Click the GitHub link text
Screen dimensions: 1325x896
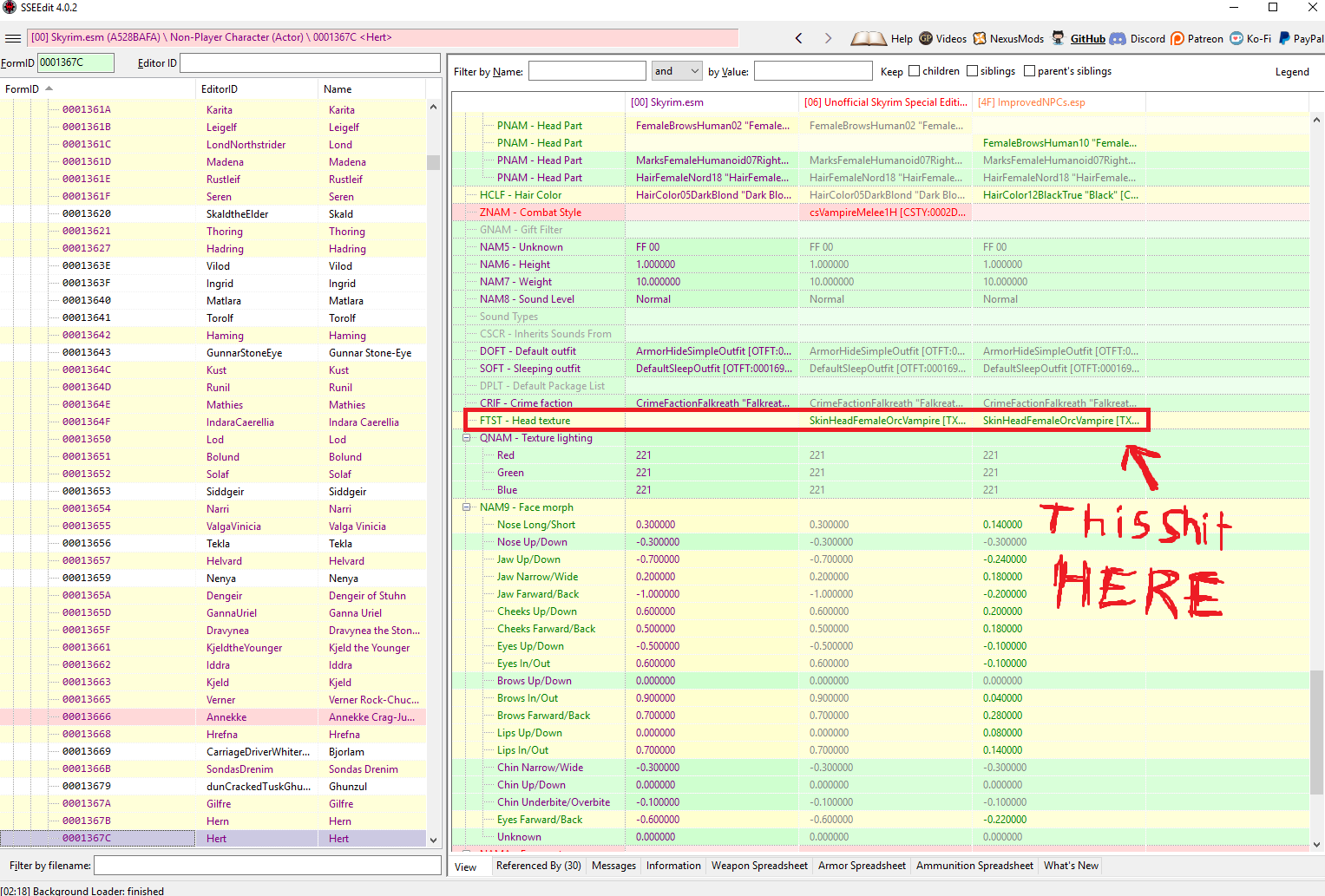point(1088,39)
